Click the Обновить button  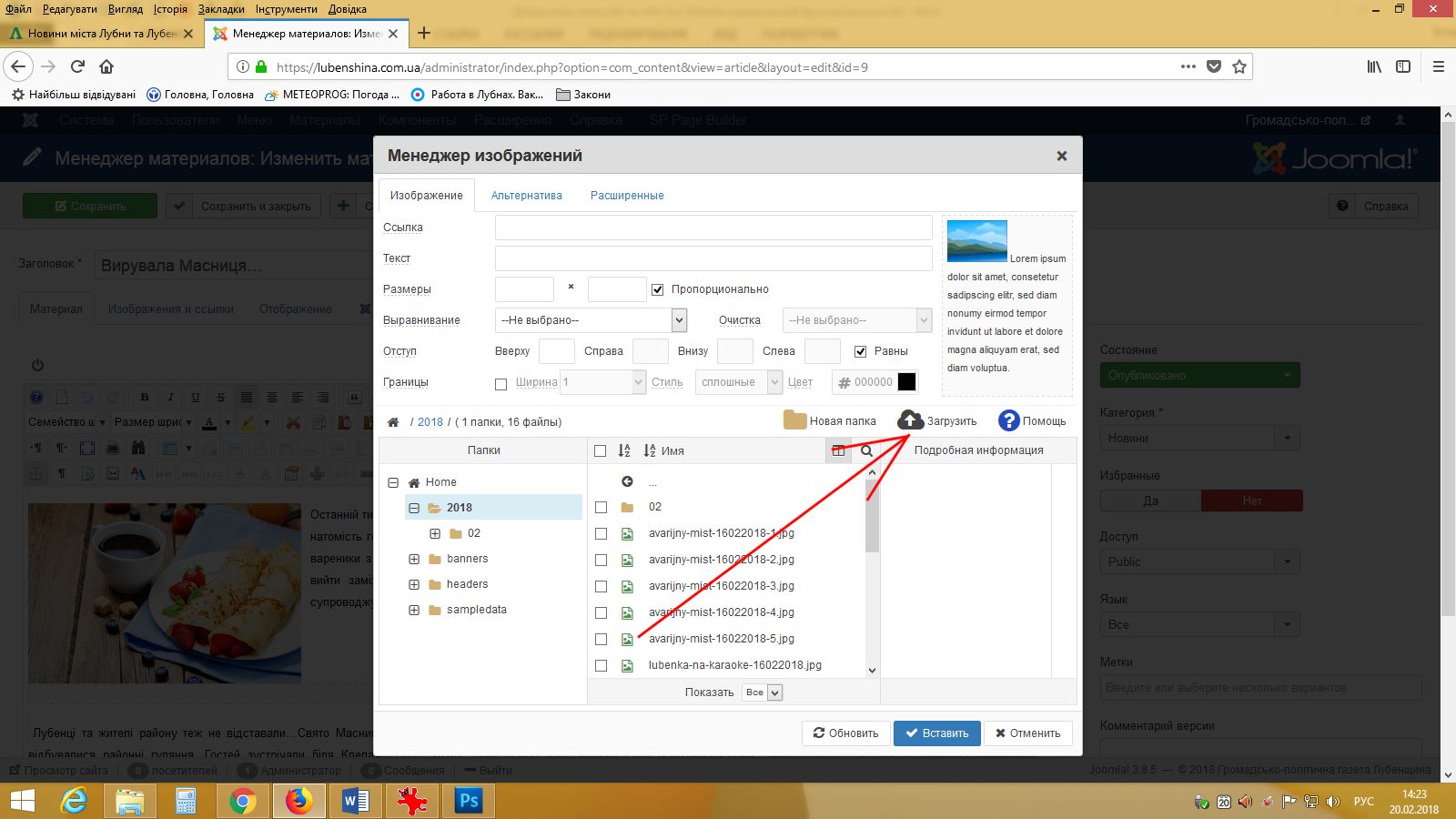845,733
